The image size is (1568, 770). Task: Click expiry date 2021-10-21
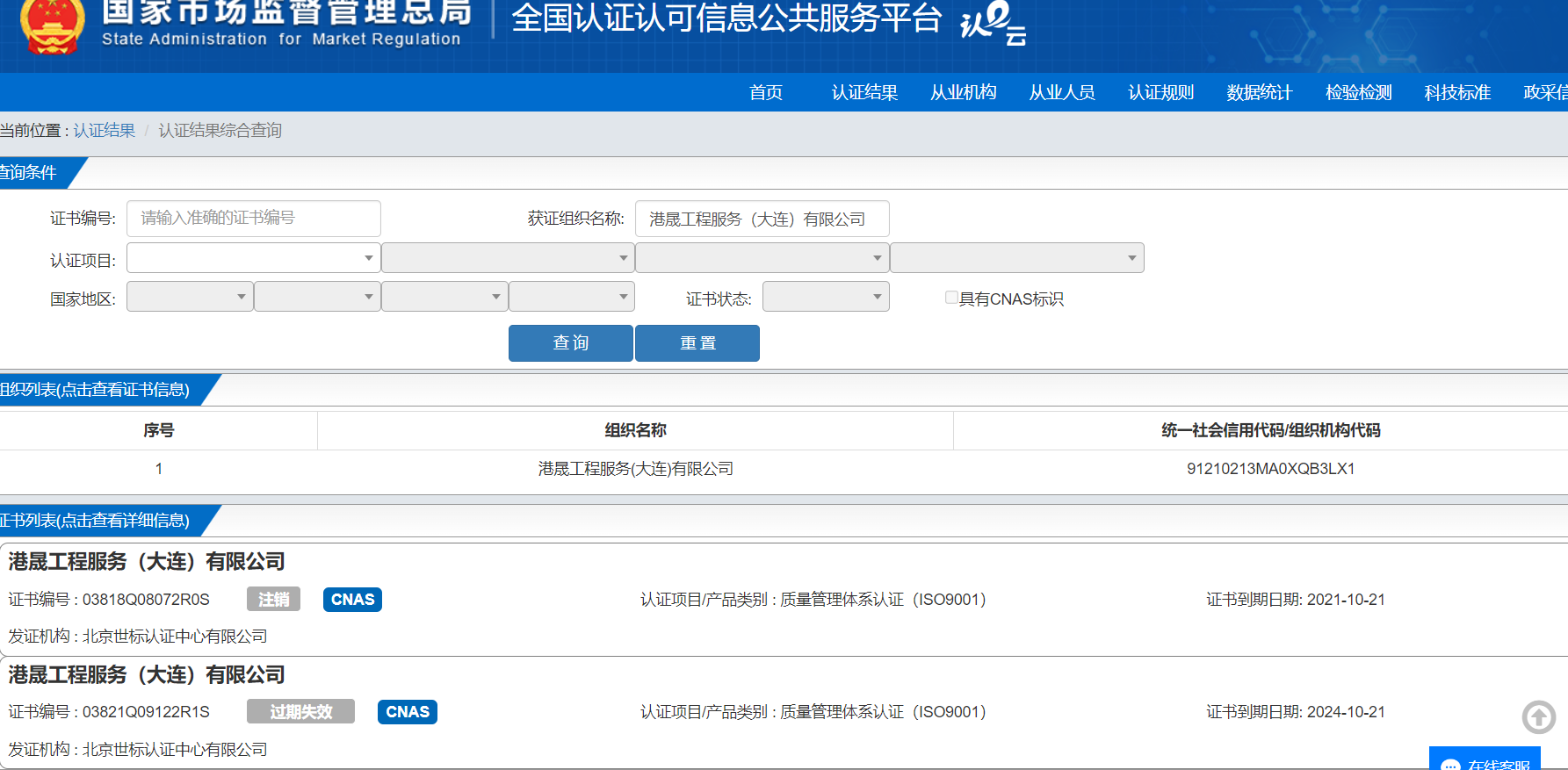click(x=1346, y=600)
